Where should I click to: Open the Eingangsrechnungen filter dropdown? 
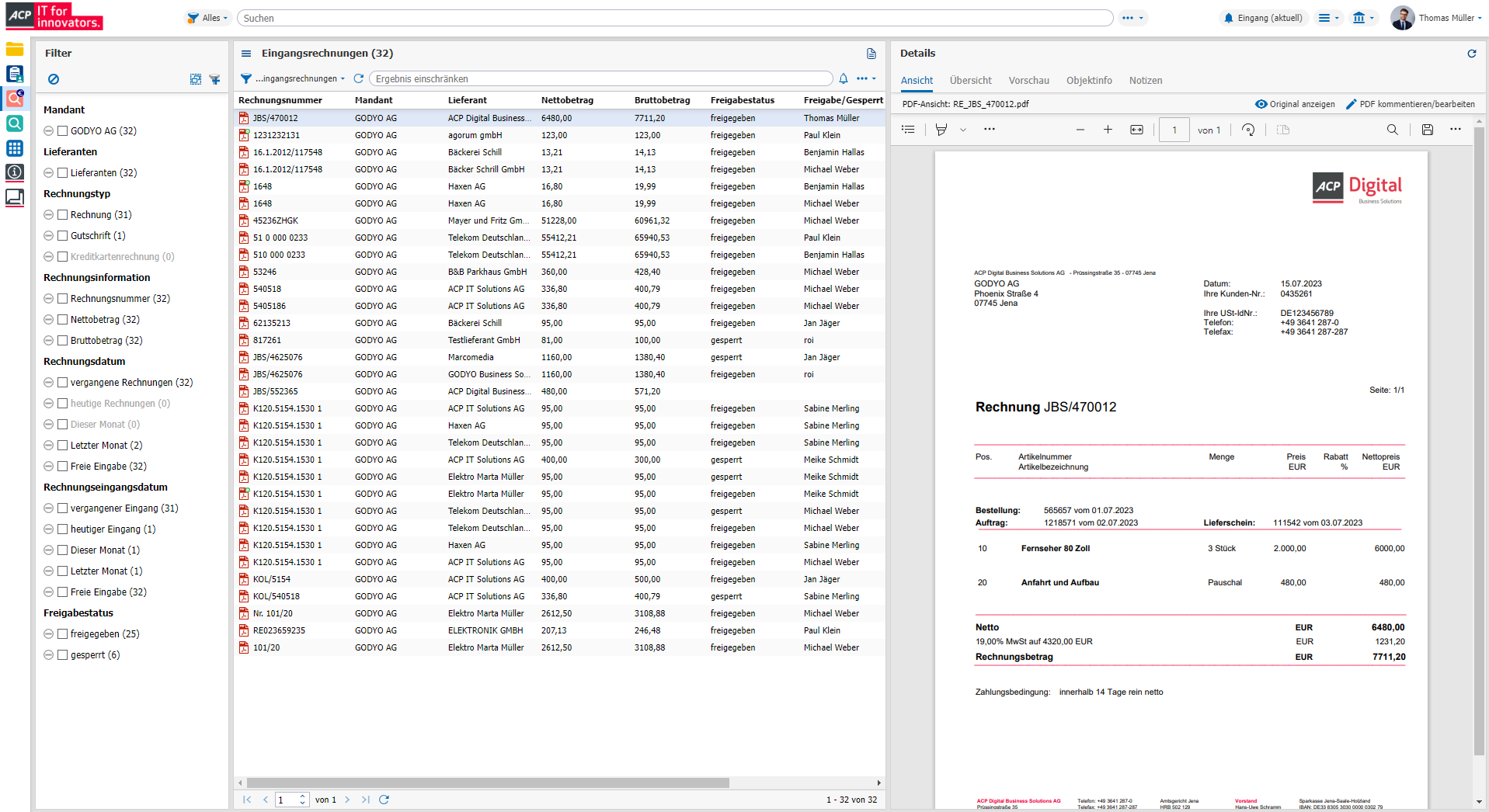coord(299,78)
